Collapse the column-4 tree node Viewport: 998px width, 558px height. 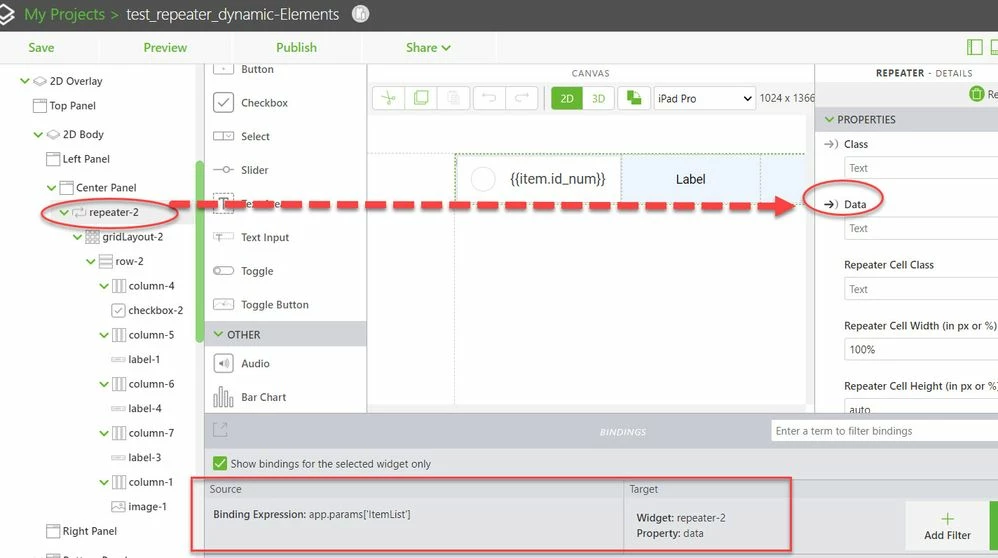[104, 286]
